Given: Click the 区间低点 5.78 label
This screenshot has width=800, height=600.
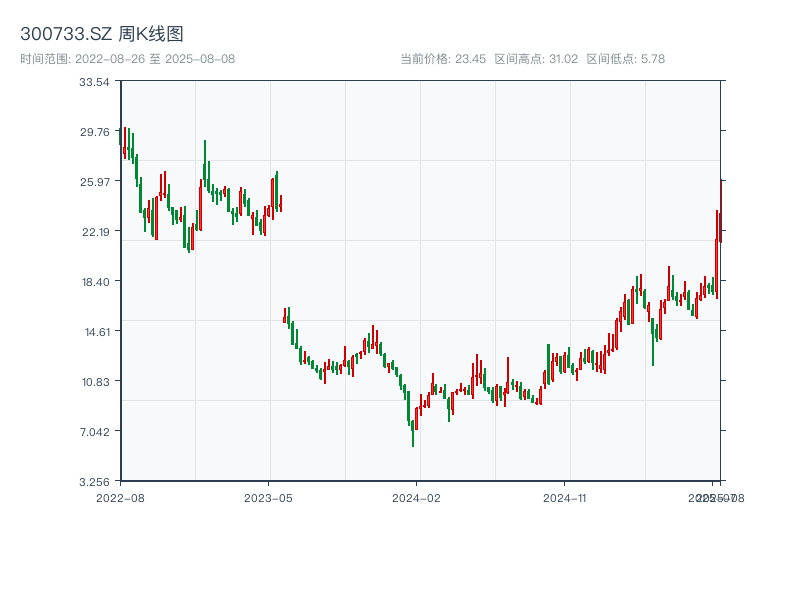Looking at the screenshot, I should tap(625, 59).
